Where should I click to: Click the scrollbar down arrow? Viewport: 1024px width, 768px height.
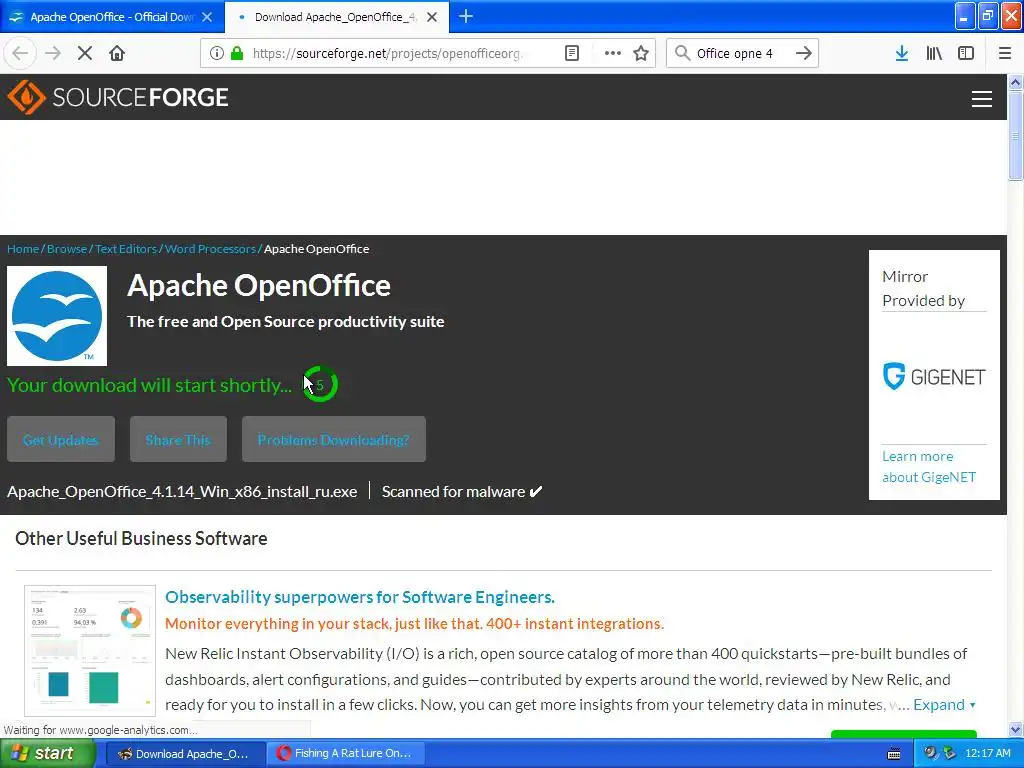coord(1016,729)
